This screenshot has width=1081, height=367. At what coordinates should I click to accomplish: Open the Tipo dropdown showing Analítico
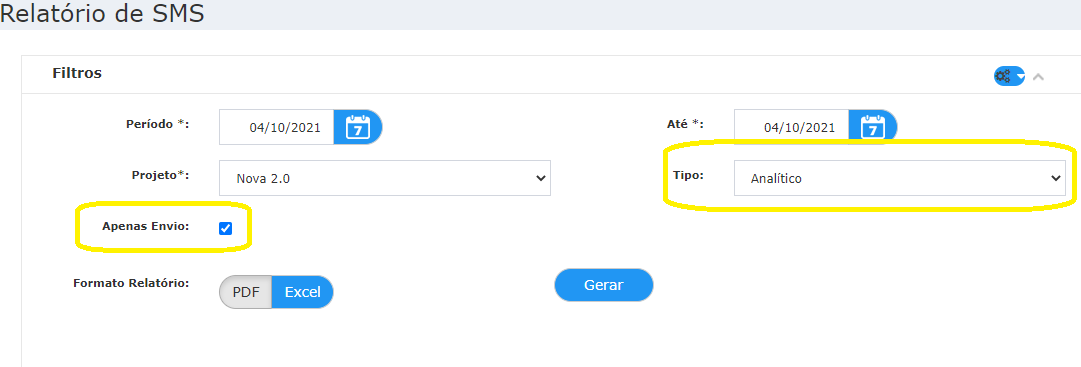click(900, 178)
